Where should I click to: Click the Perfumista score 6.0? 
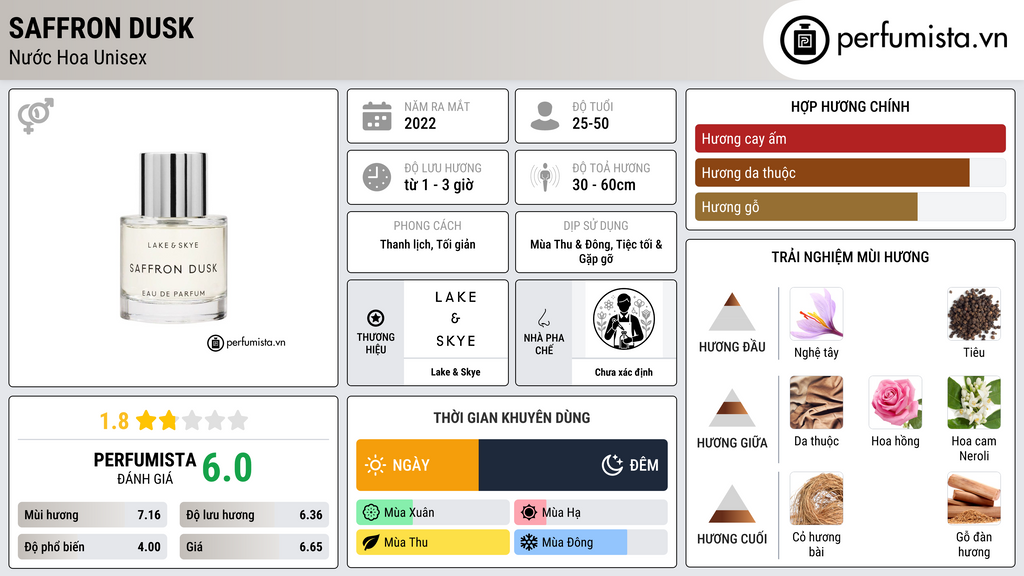pos(227,468)
